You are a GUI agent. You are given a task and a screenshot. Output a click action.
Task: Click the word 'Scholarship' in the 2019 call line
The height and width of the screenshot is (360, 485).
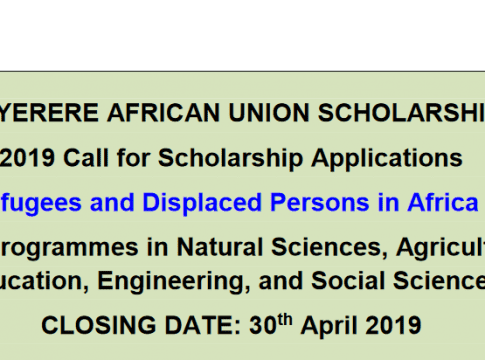click(x=230, y=158)
